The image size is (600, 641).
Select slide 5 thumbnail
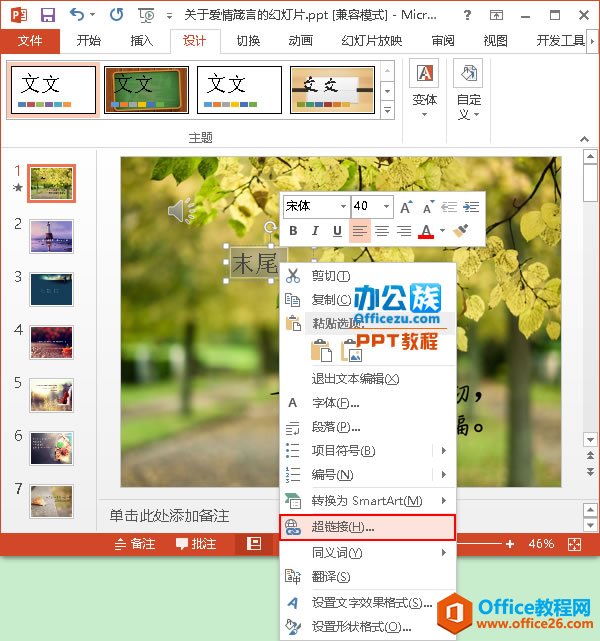coord(51,395)
